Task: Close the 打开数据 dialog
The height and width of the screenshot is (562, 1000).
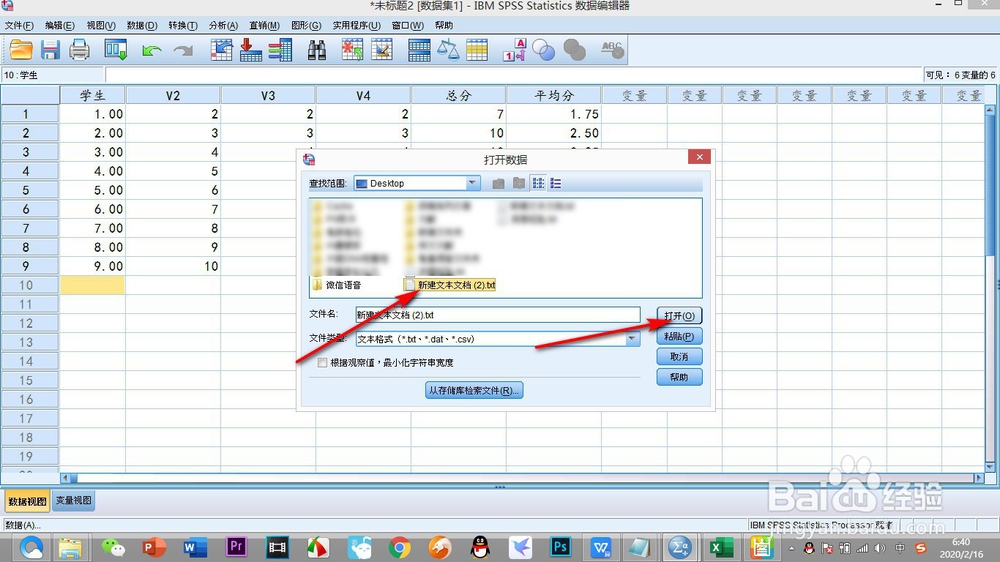Action: (x=700, y=157)
